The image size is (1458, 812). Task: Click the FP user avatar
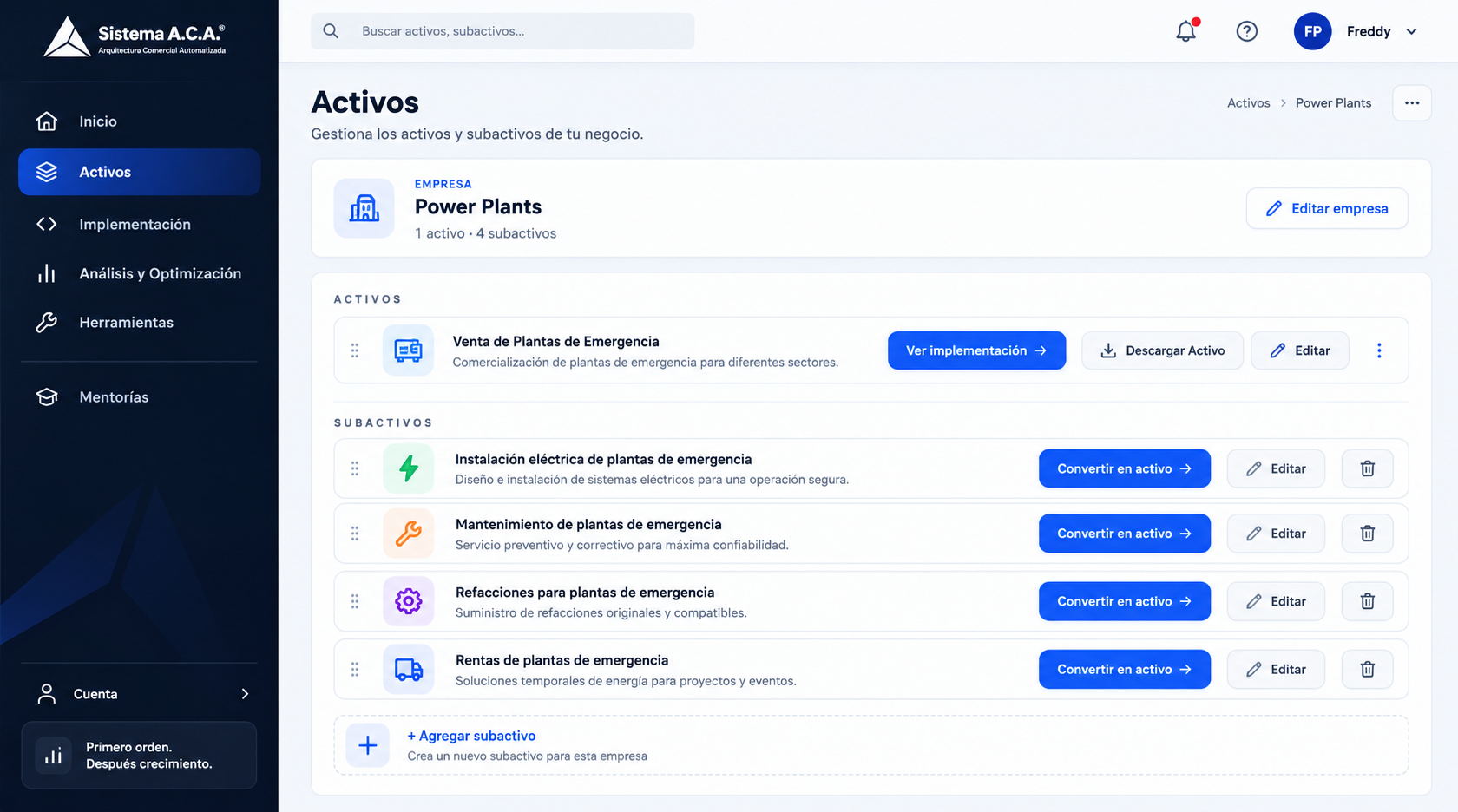coord(1312,31)
